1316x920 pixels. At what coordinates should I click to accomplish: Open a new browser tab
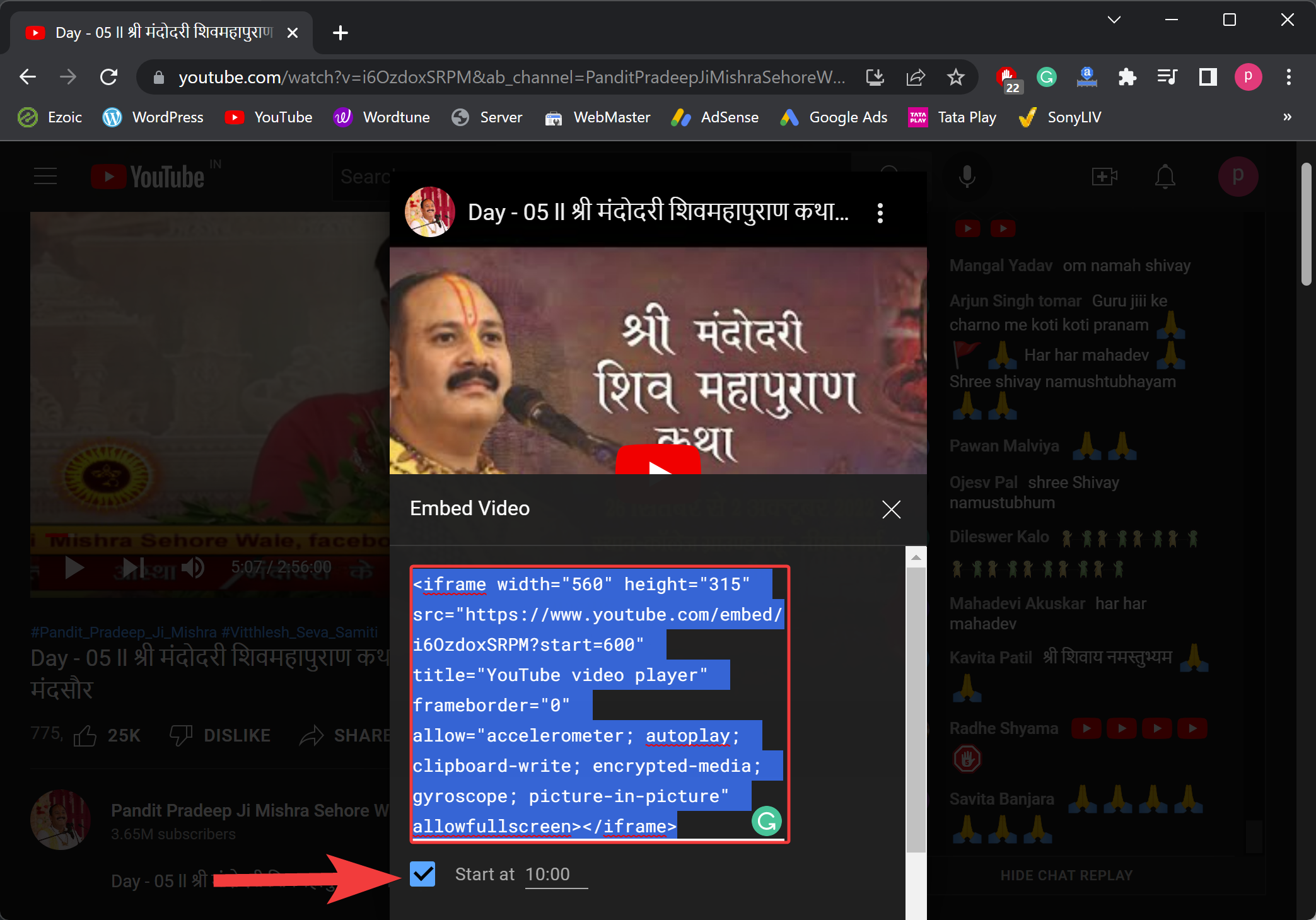point(341,33)
